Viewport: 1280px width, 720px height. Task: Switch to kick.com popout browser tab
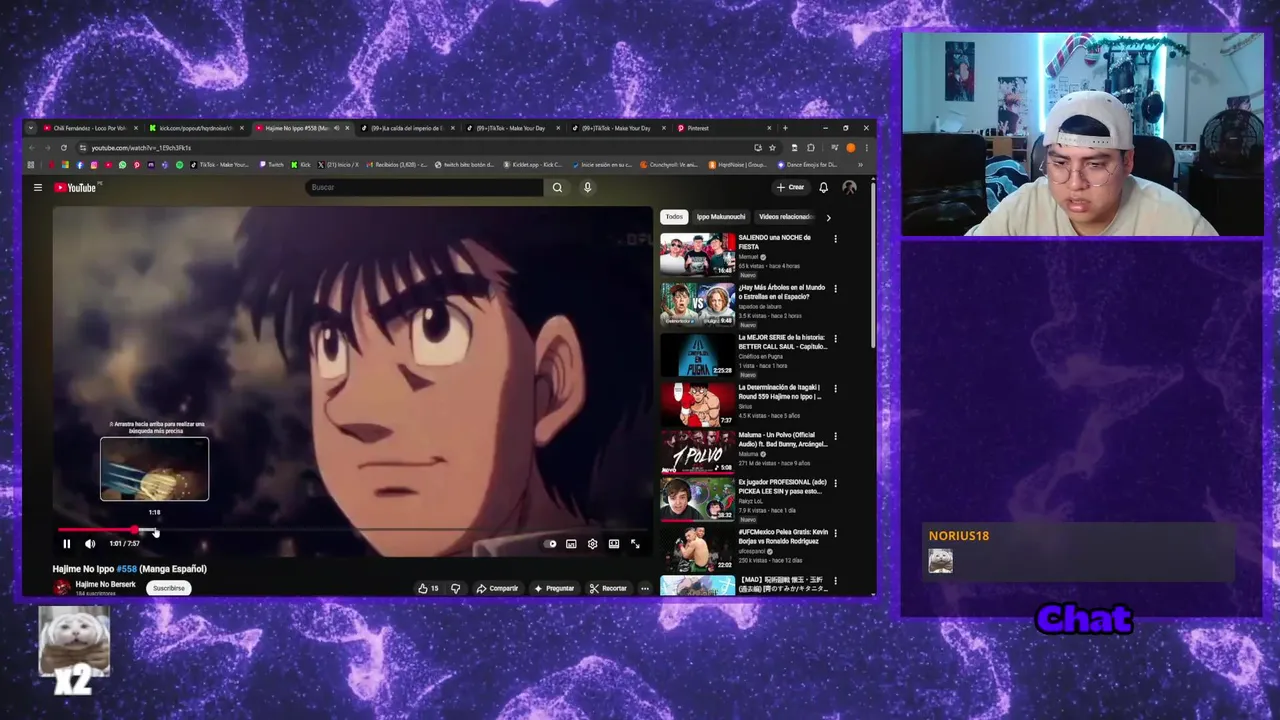[194, 128]
